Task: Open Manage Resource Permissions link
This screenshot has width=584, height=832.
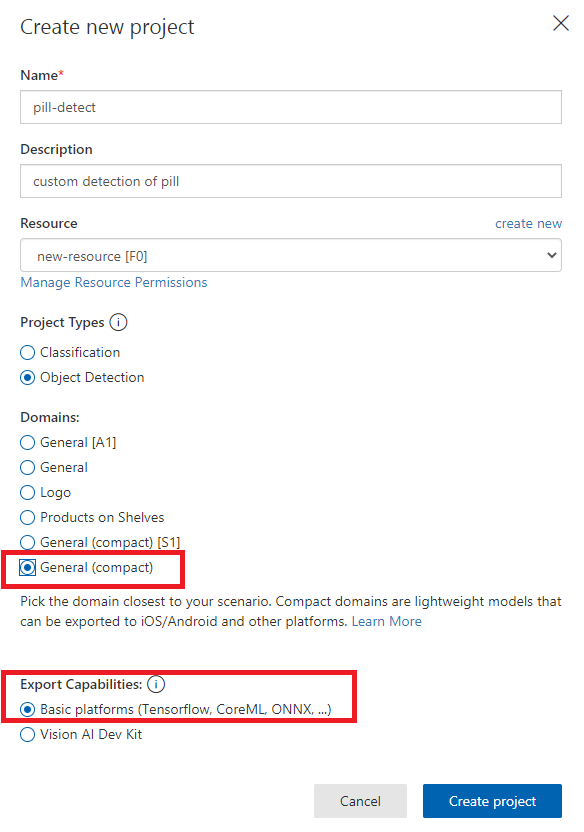Action: tap(114, 282)
